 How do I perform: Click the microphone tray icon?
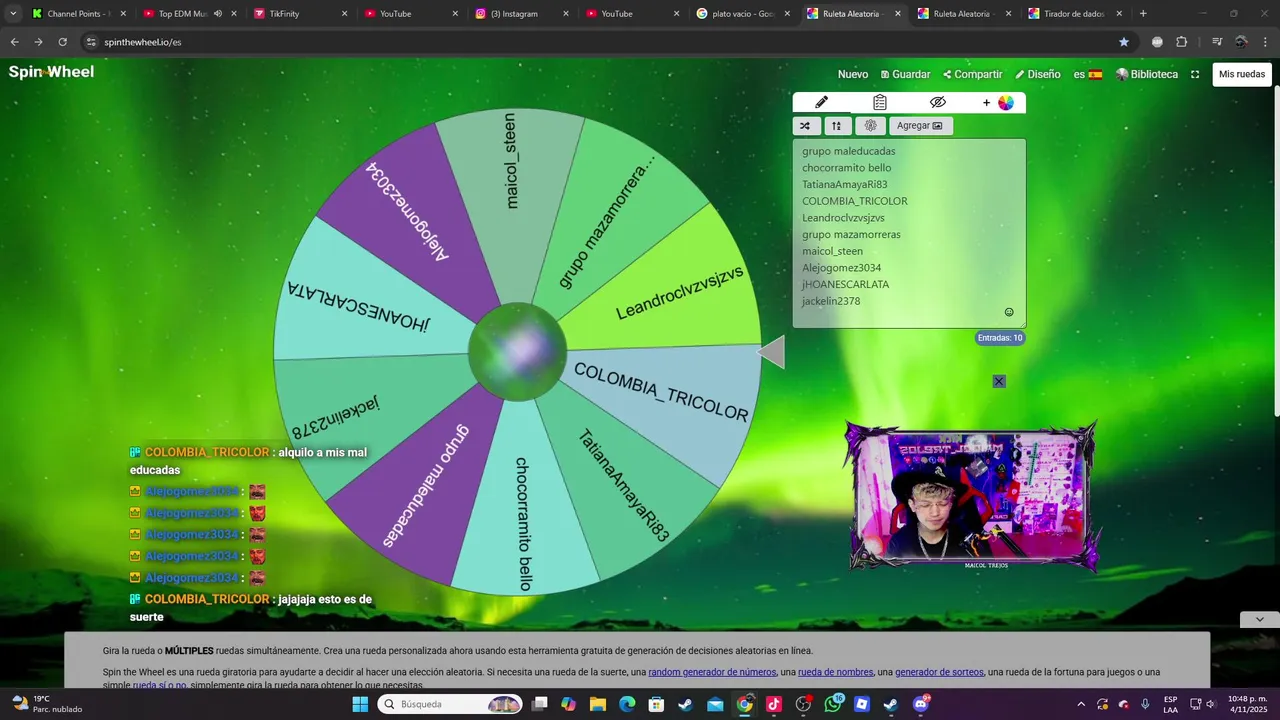(x=1145, y=704)
